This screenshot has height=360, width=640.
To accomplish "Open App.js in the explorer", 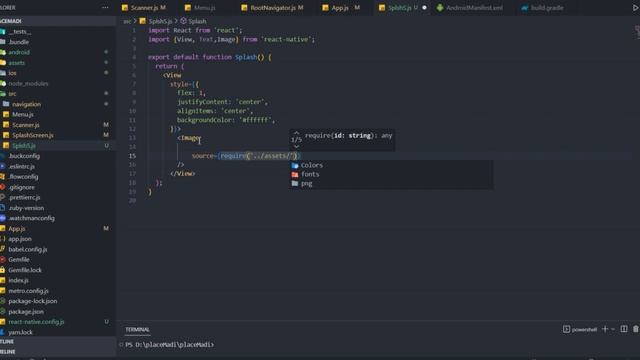I will pyautogui.click(x=17, y=229).
